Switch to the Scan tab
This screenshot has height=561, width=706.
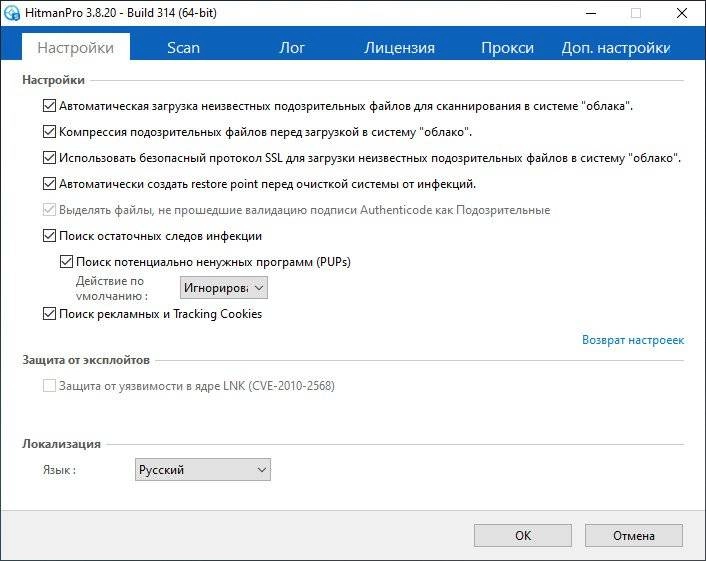coord(183,48)
